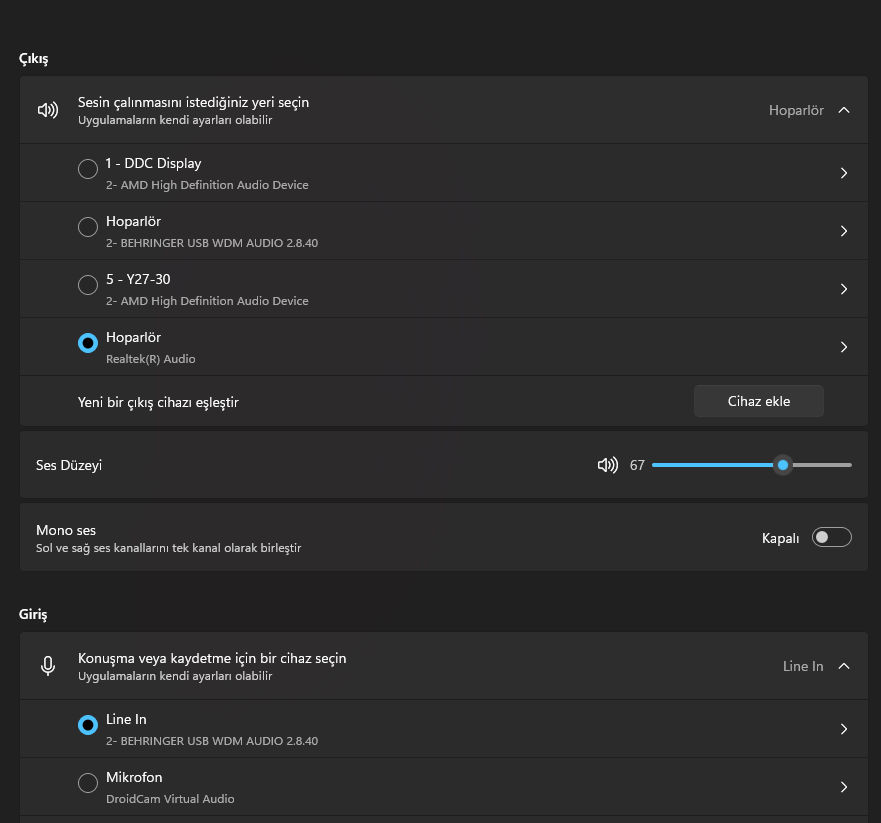Click the Line In BEHRINGER input row
The image size is (881, 823).
(444, 729)
